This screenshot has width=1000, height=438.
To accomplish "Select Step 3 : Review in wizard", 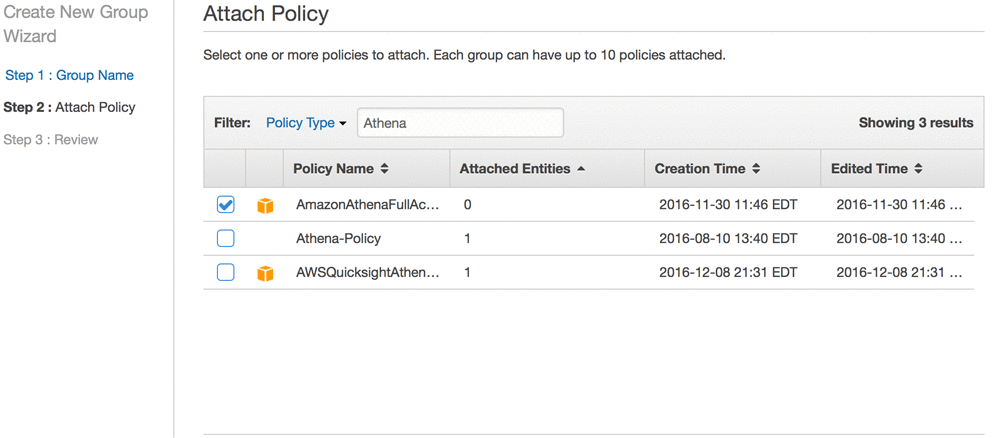I will (51, 139).
